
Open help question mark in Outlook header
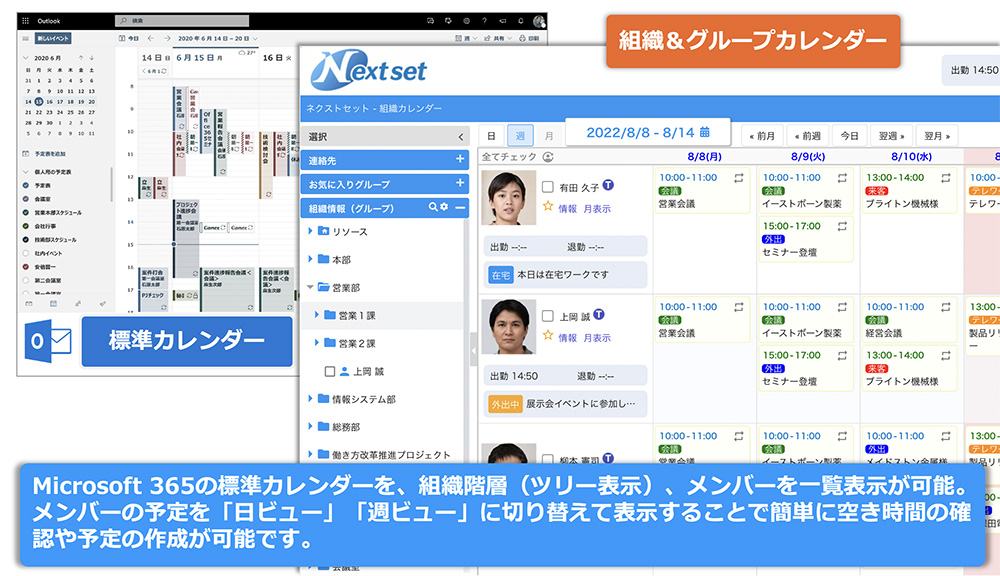pos(485,21)
